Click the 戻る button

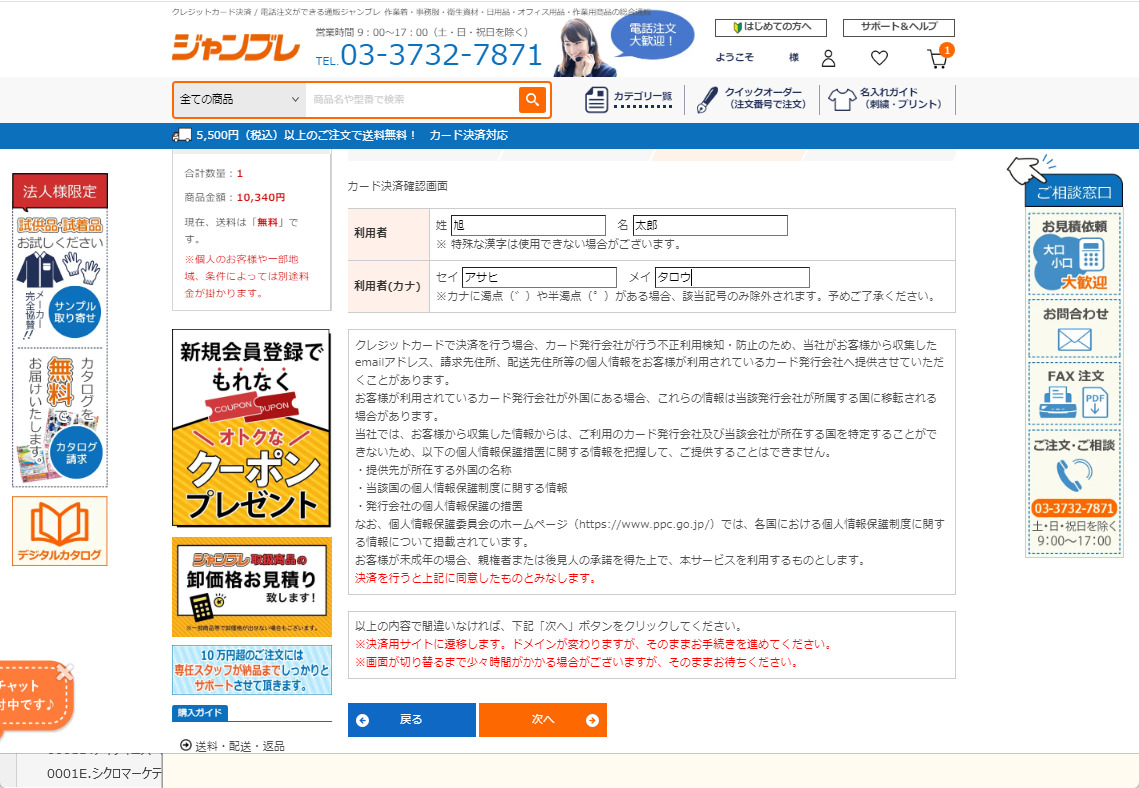(x=411, y=720)
